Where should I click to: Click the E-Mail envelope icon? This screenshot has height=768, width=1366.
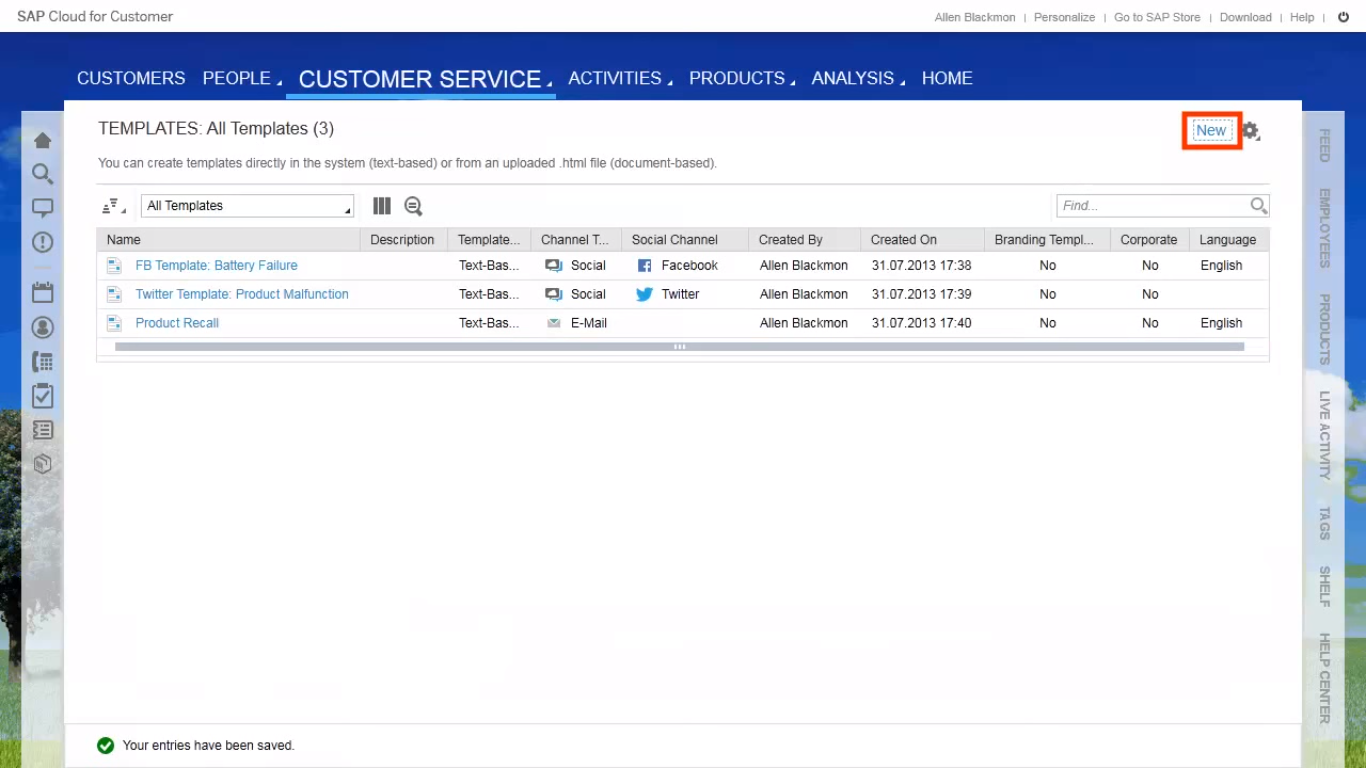tap(554, 324)
